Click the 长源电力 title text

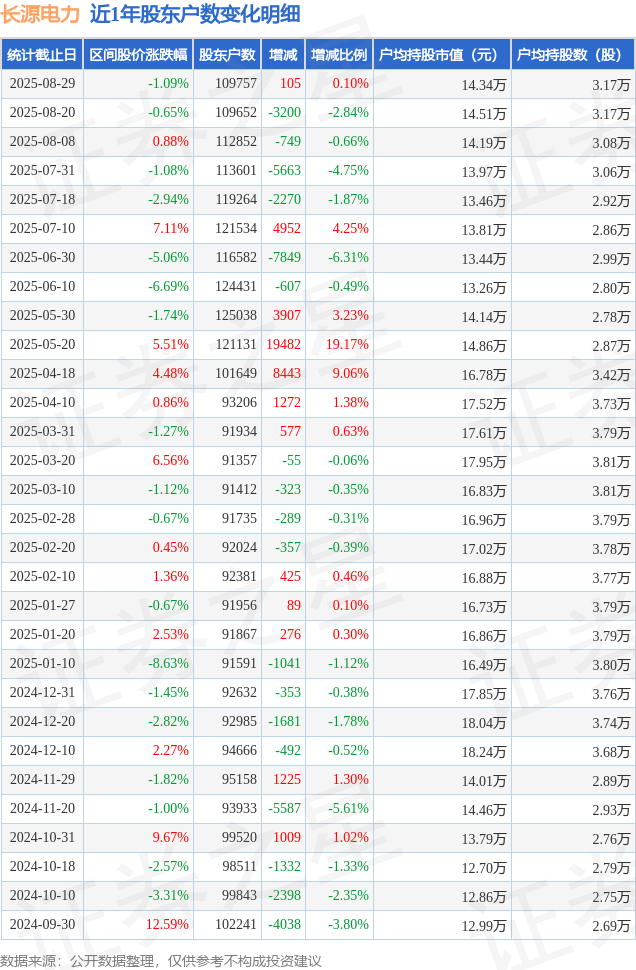(x=40, y=14)
